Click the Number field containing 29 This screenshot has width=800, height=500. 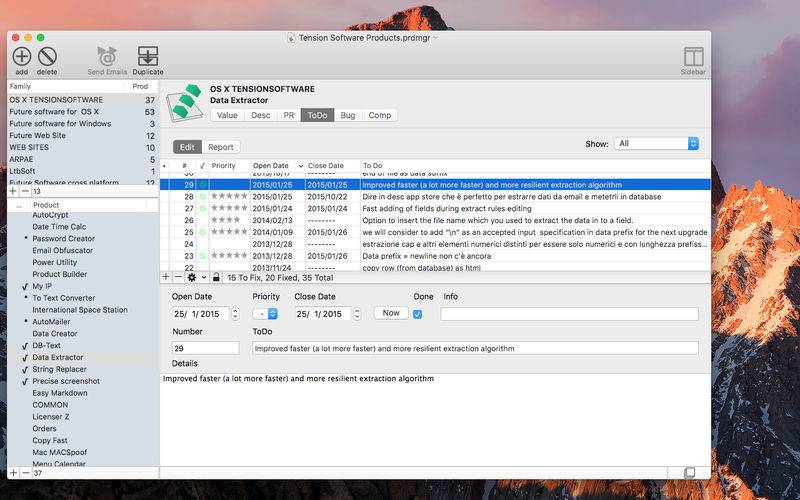pyautogui.click(x=206, y=348)
